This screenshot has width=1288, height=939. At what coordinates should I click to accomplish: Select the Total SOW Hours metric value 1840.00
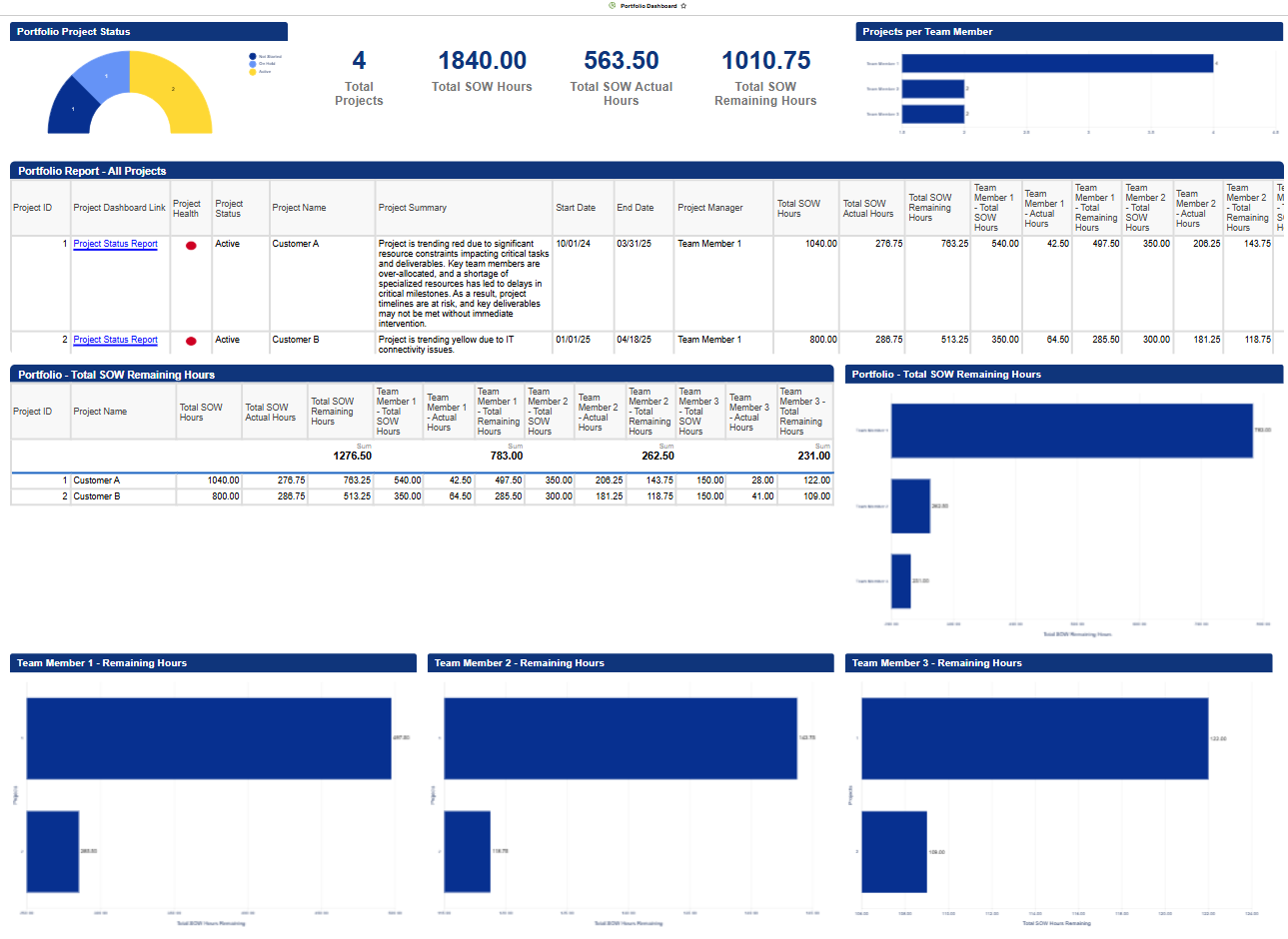(482, 61)
